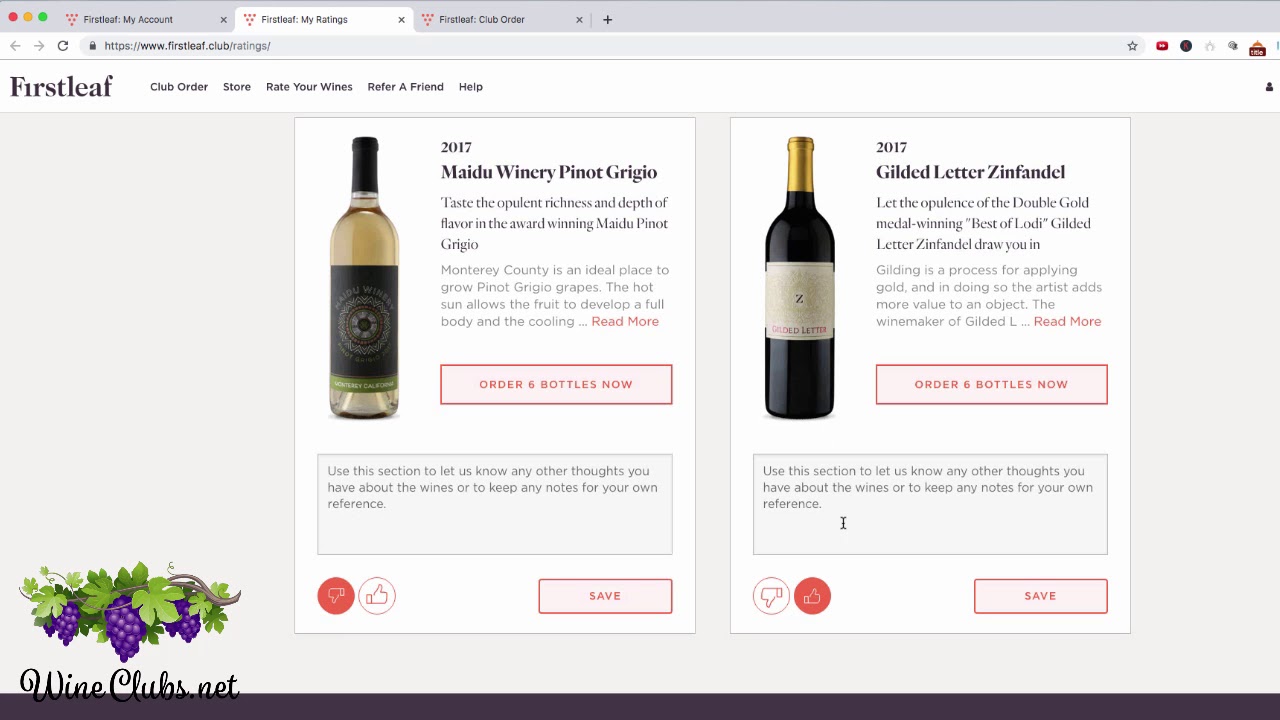Go to Rate Your Wines page
1280x720 pixels.
click(309, 87)
